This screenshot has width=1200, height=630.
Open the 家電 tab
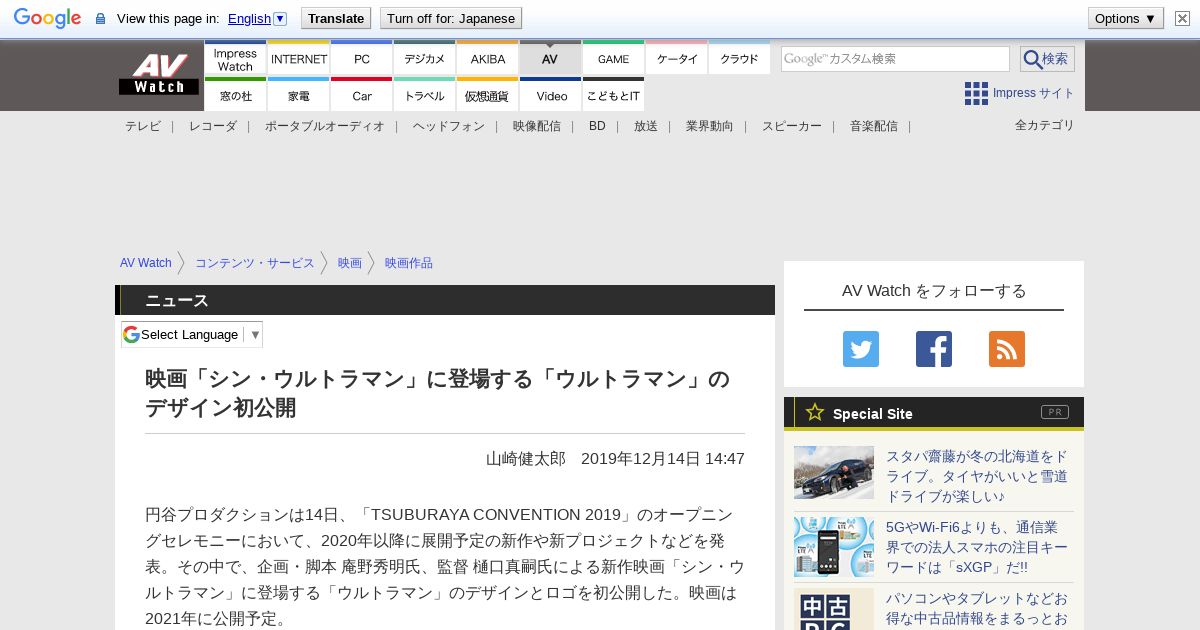[x=299, y=96]
